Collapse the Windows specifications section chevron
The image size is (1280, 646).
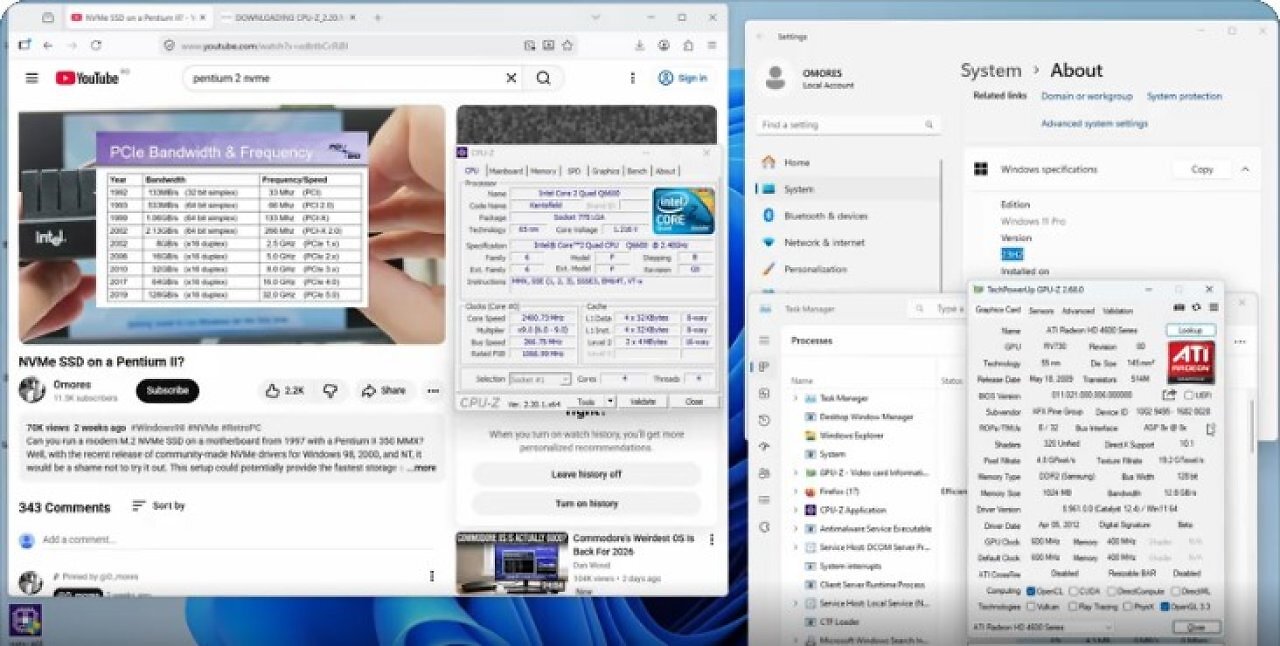[x=1245, y=170]
